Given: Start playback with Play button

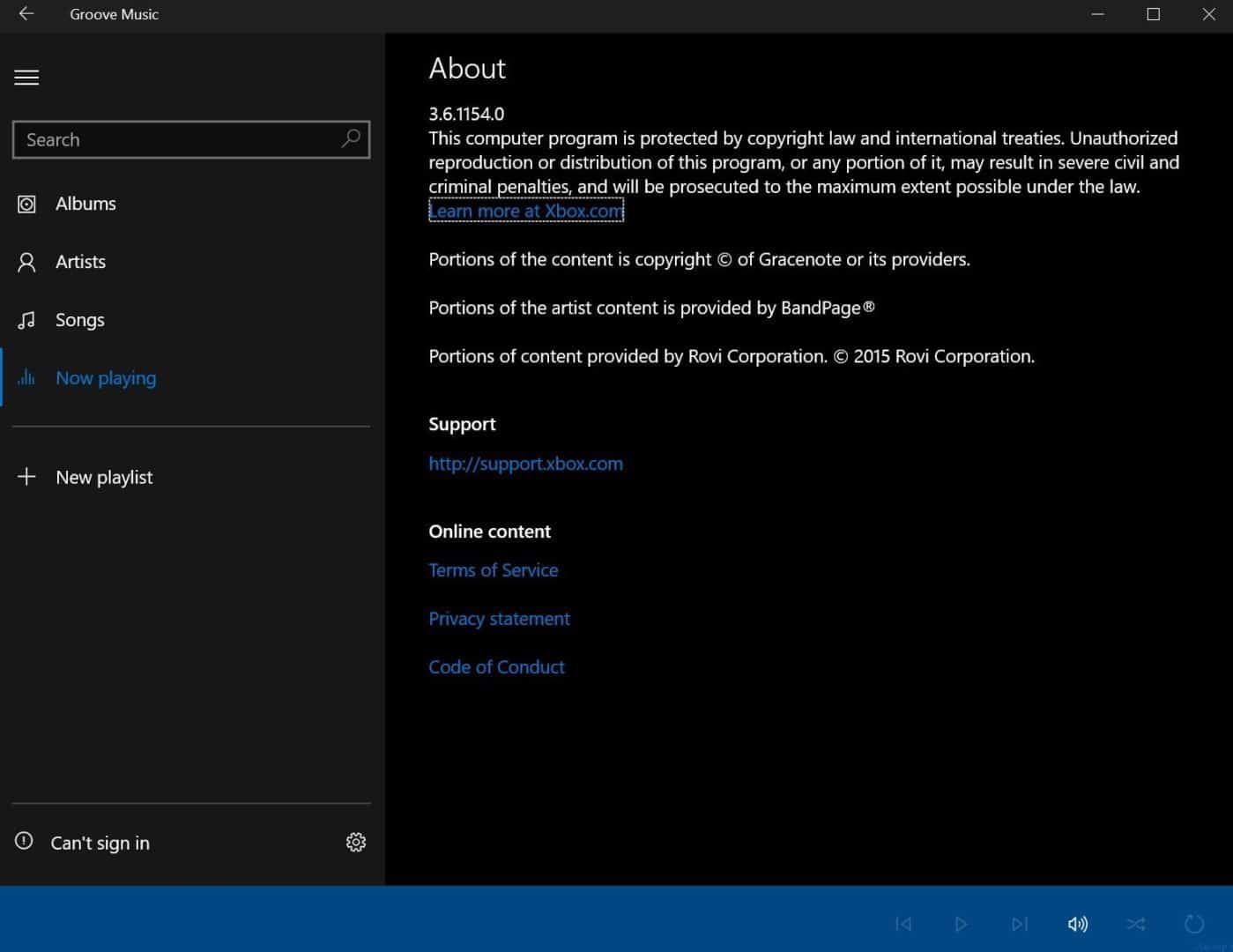Looking at the screenshot, I should 961,924.
